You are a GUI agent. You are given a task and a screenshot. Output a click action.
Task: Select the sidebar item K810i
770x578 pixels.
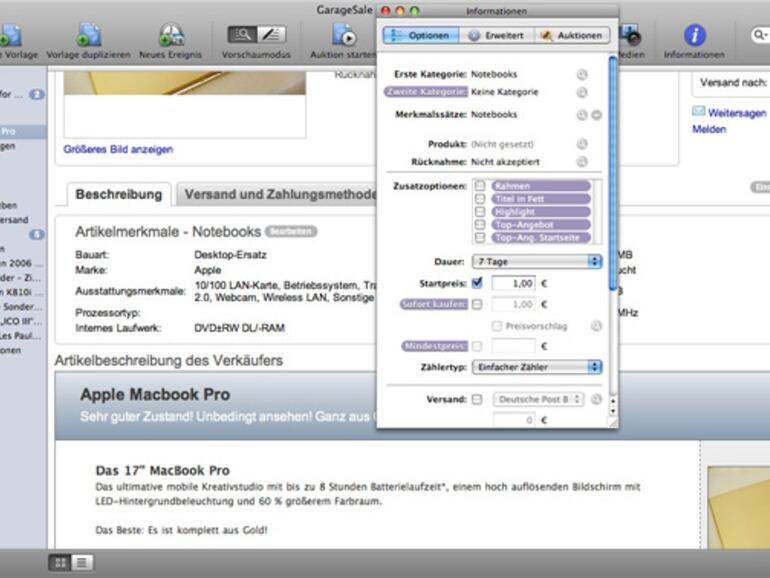(x=23, y=292)
